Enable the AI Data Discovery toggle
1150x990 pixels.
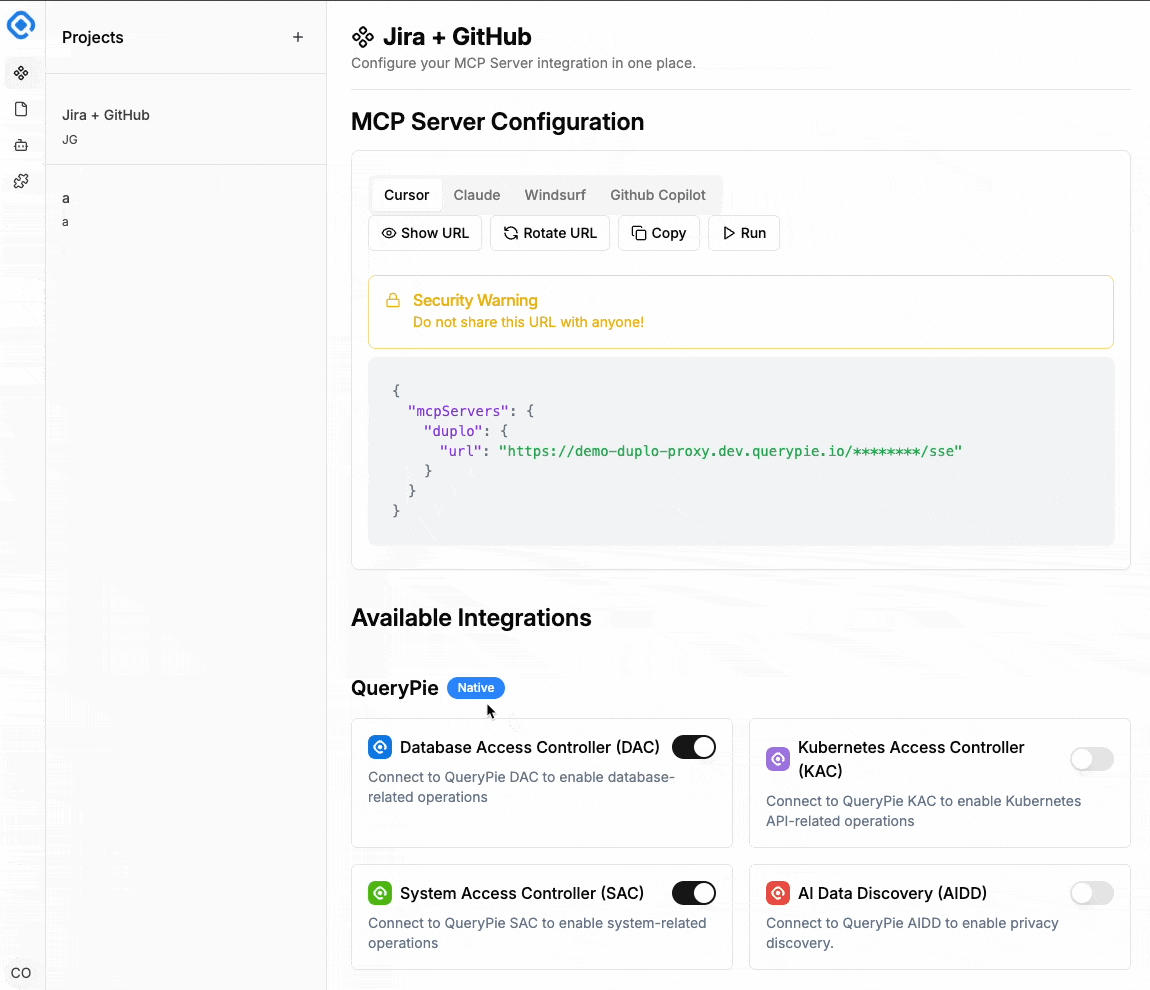(1091, 893)
